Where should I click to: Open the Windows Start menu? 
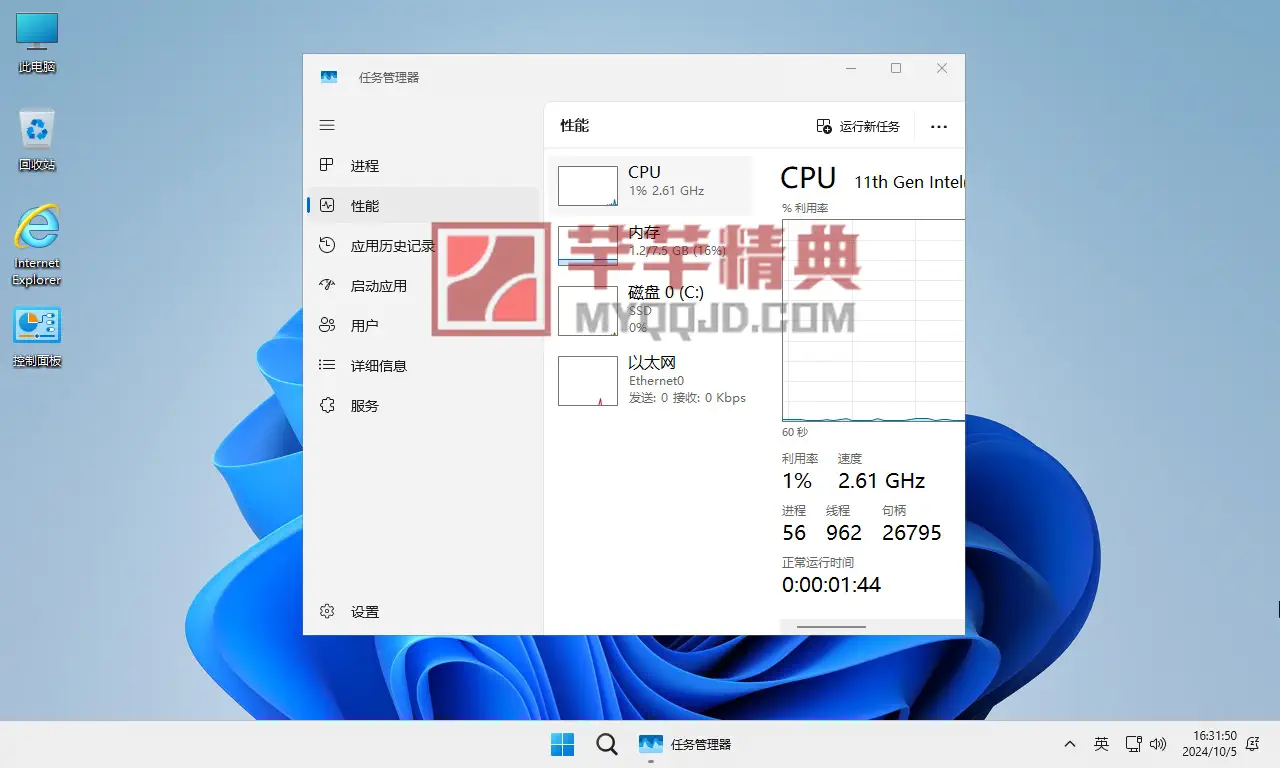click(563, 744)
